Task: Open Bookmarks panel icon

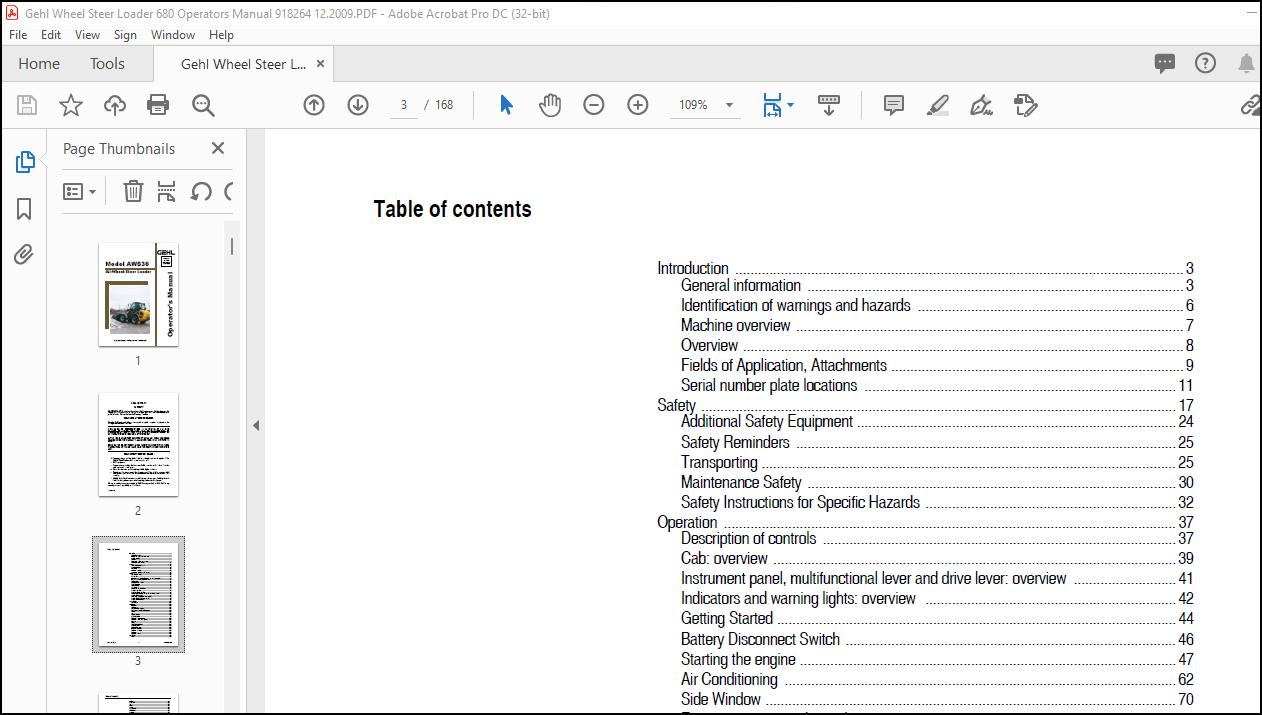Action: tap(24, 209)
